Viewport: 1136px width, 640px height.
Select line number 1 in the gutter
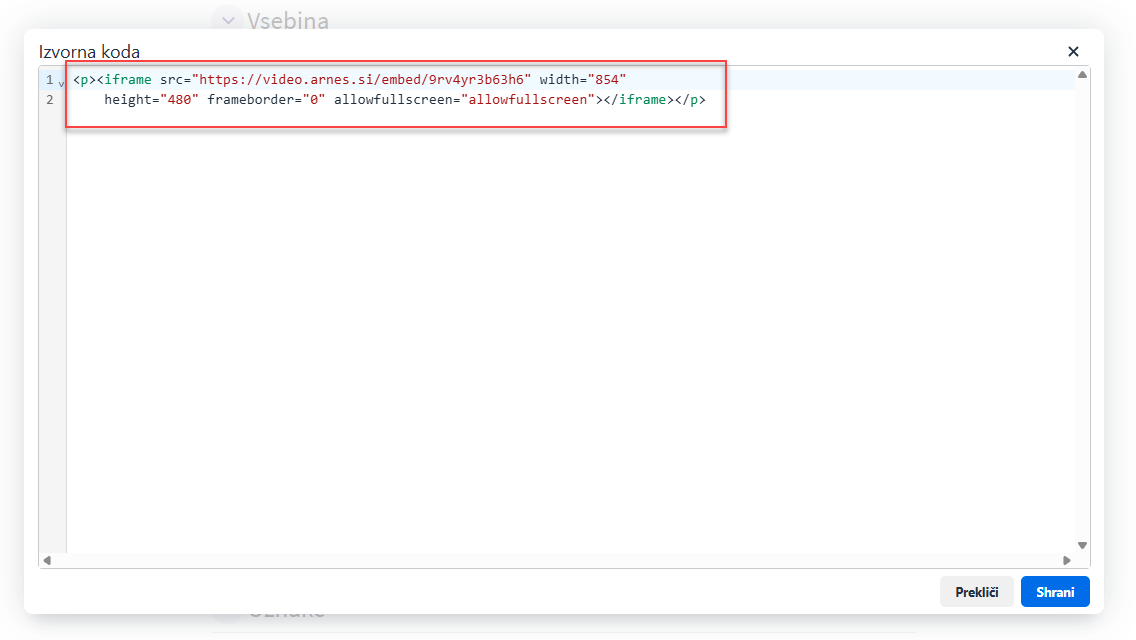click(x=48, y=79)
